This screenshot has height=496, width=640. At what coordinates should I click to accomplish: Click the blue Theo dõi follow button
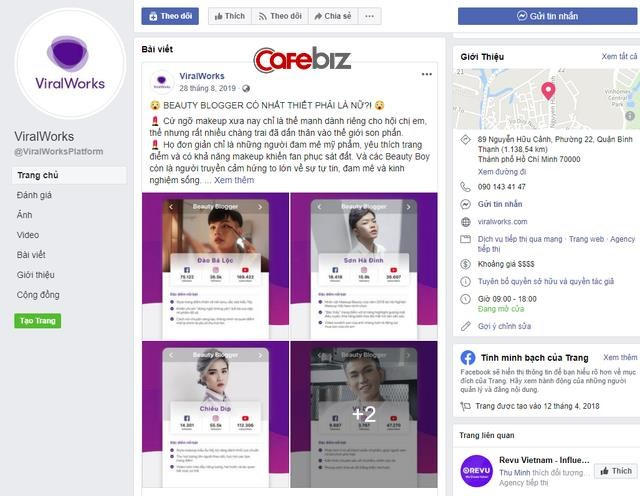(170, 16)
